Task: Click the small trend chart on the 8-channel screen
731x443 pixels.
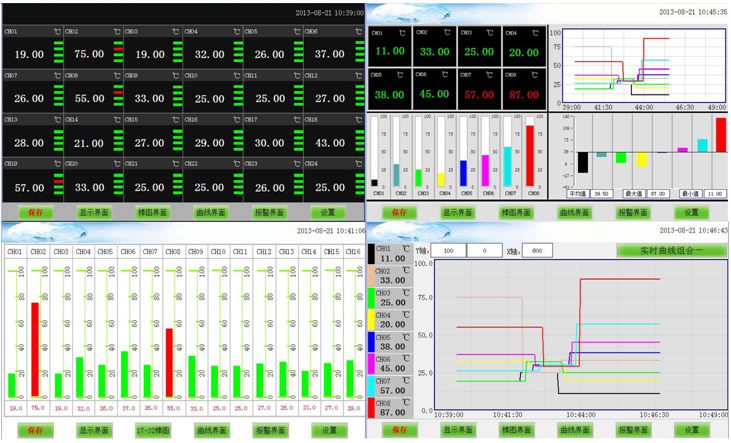Action: click(x=644, y=65)
